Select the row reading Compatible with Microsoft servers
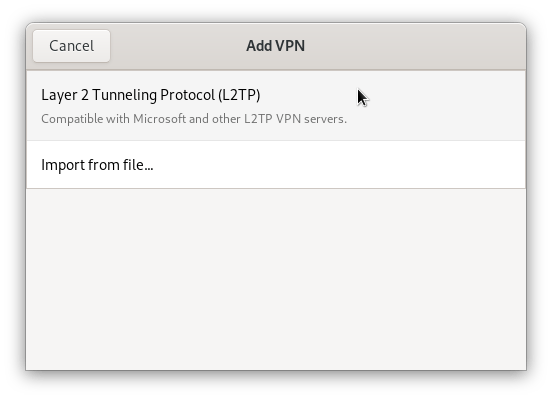Image resolution: width=552 pixels, height=399 pixels. (x=276, y=106)
